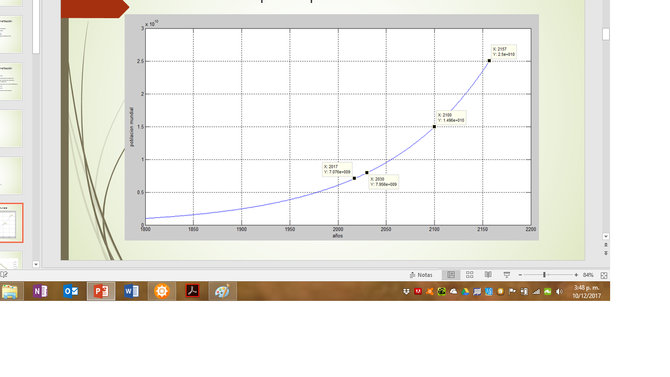
Task: Click red Adobe tray icon
Action: 418,292
